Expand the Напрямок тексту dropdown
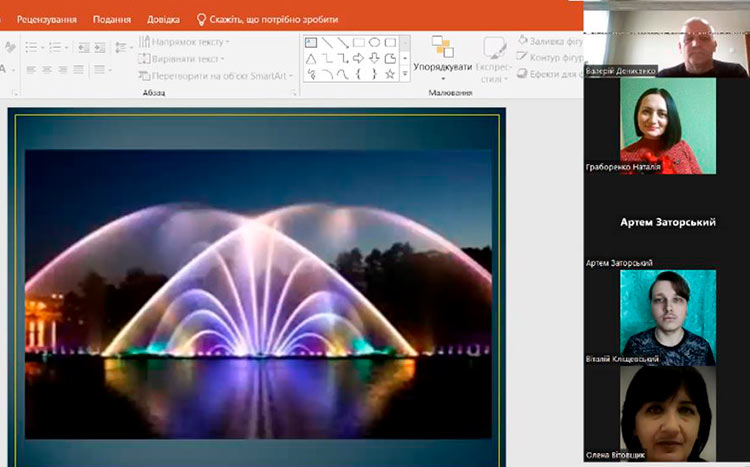 click(x=186, y=42)
